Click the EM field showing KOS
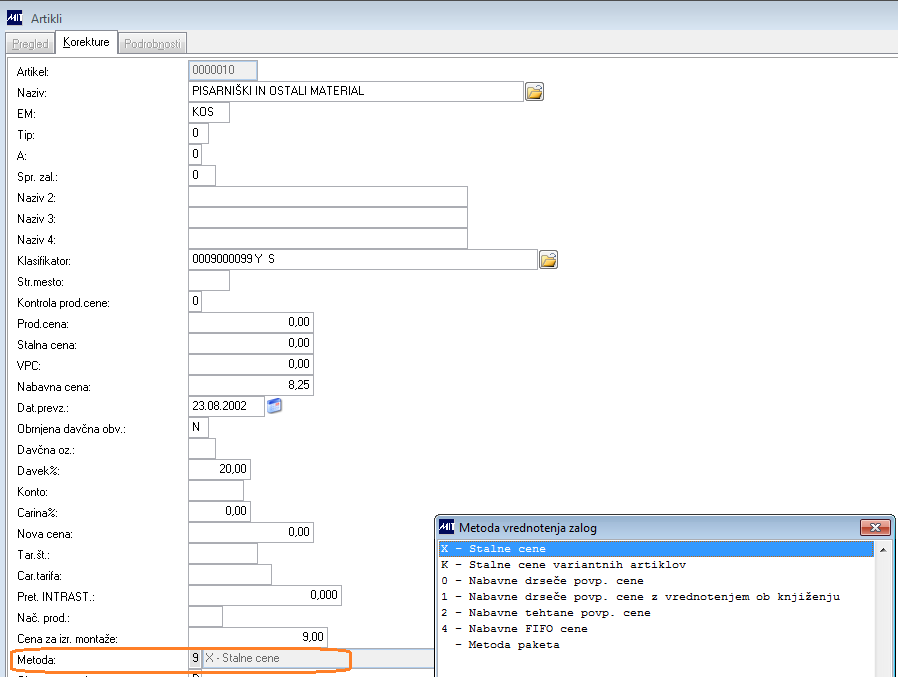Screen dimensions: 898x677 tap(209, 112)
